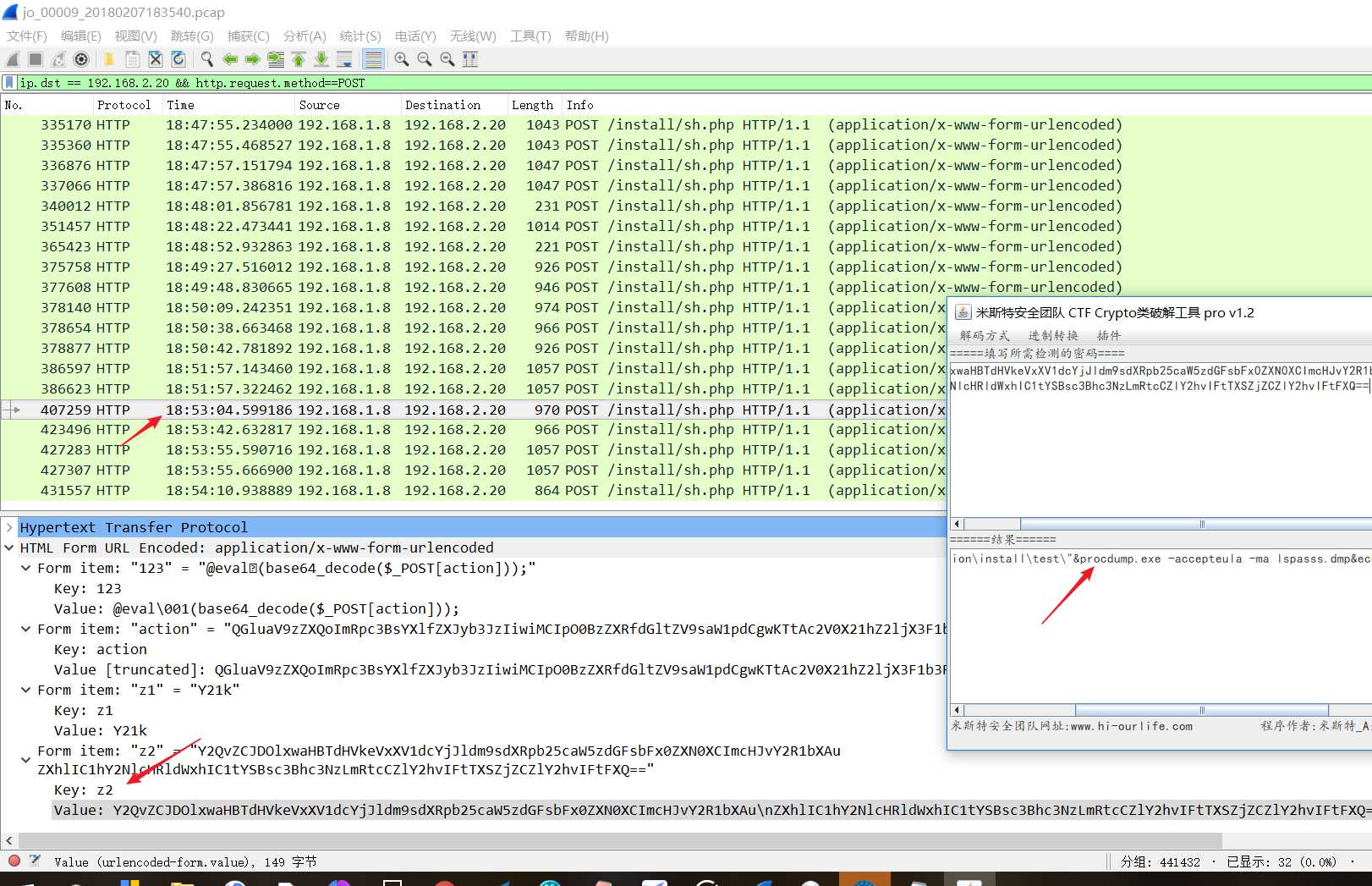Open 跳转(G) menu

point(192,36)
